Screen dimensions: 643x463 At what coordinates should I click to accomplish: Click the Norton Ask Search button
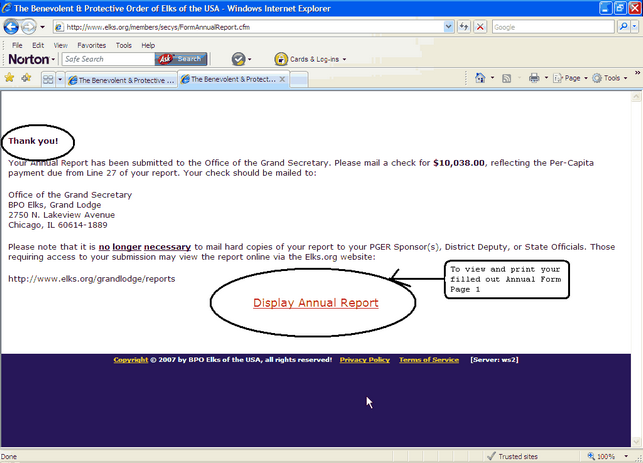pos(181,59)
